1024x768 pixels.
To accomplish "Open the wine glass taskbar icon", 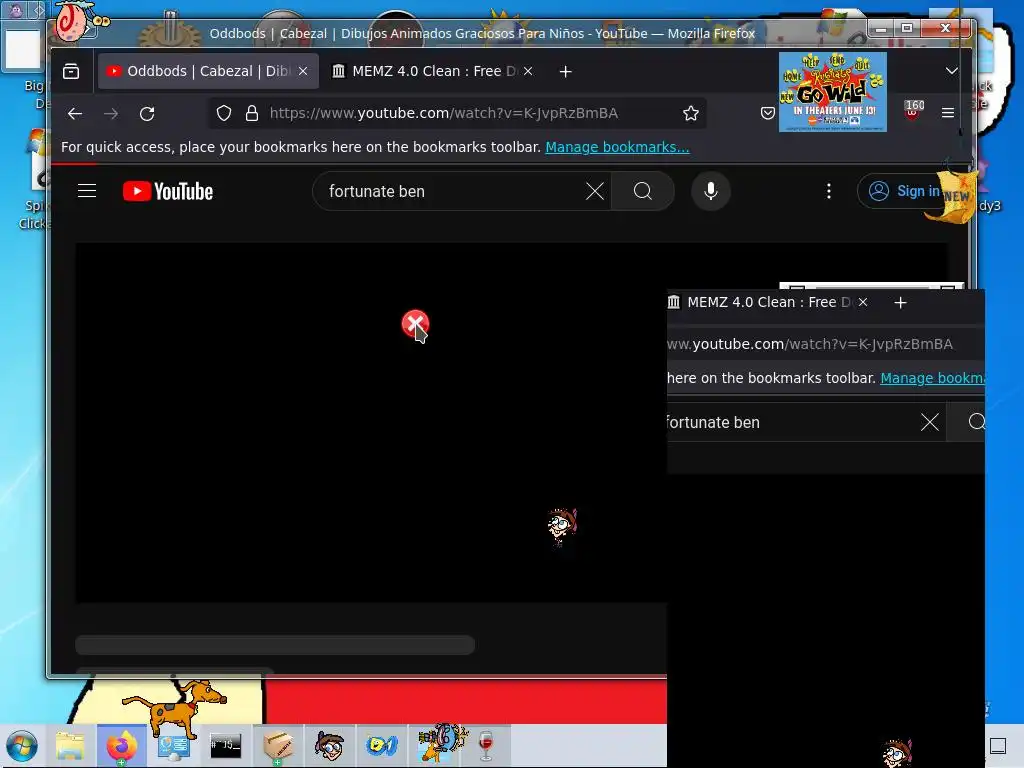I will click(486, 746).
